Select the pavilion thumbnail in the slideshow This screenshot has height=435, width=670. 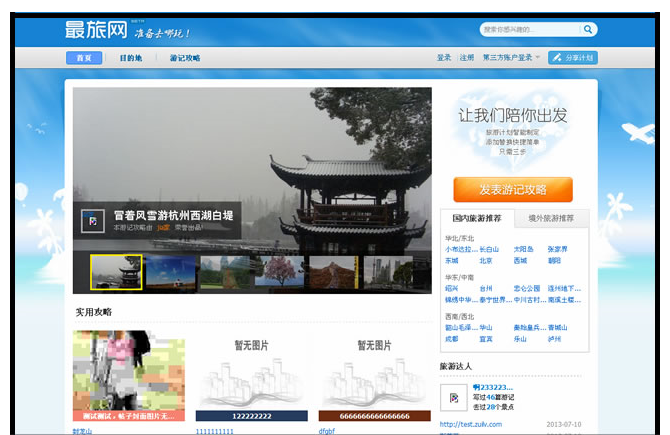[x=116, y=272]
